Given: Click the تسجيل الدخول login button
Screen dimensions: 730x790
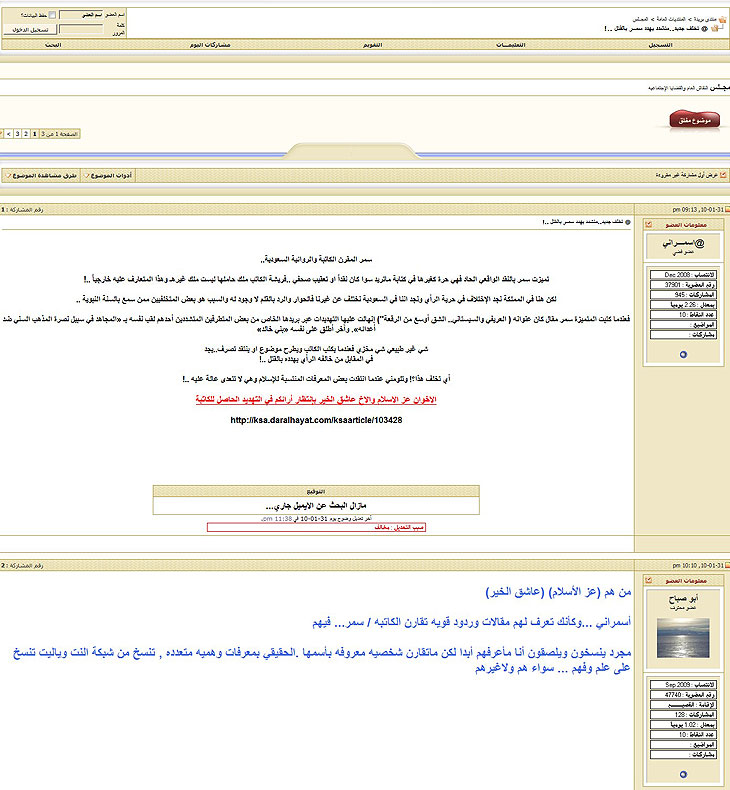Looking at the screenshot, I should (30, 30).
